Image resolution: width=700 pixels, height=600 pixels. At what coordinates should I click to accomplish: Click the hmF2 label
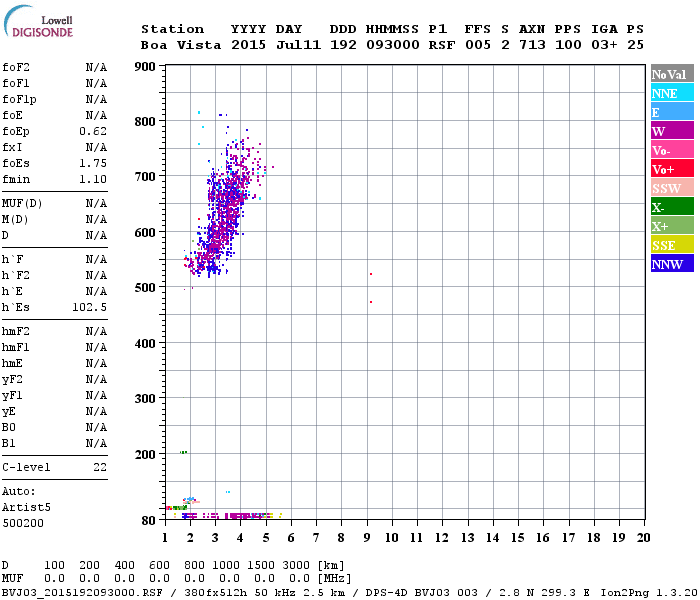pos(16,331)
